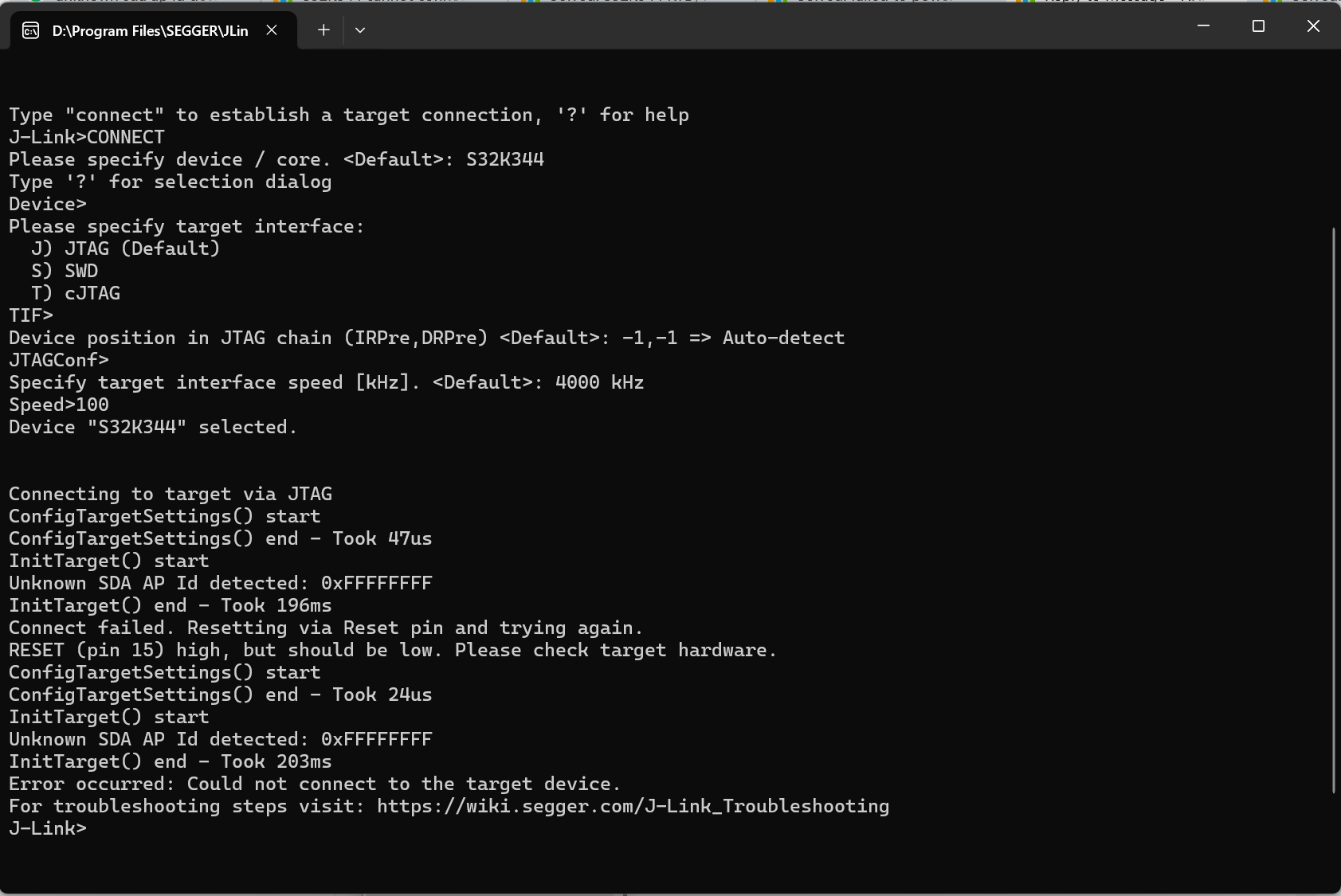Minimize the terminal window
The height and width of the screenshot is (896, 1341).
[1202, 25]
